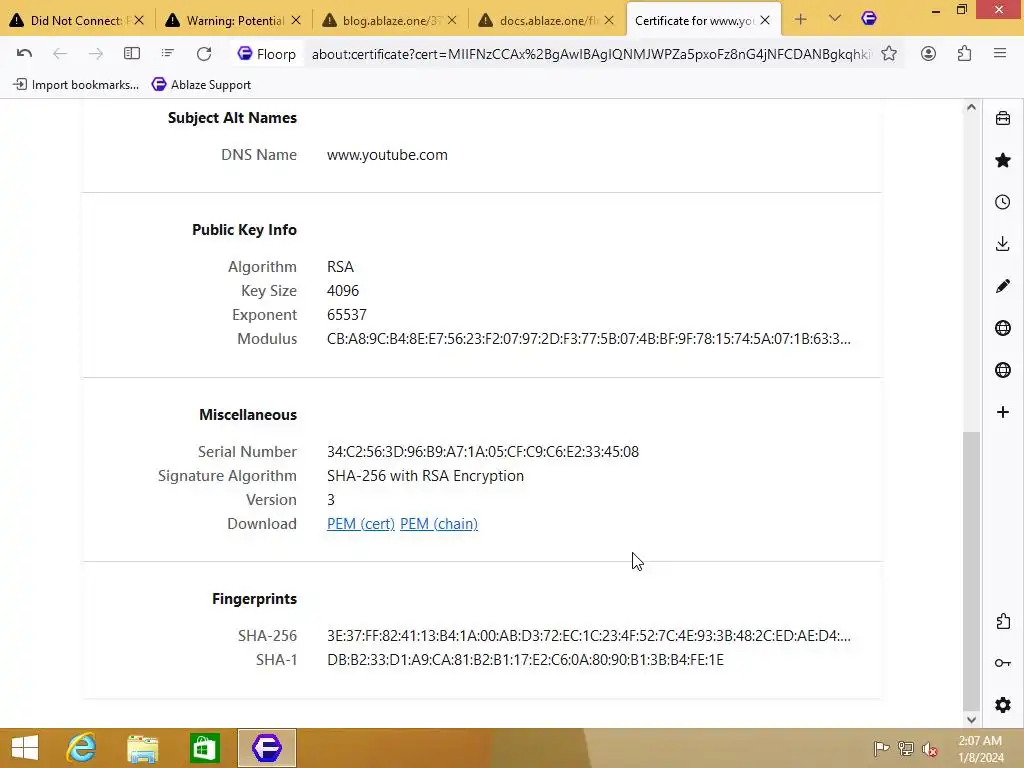The width and height of the screenshot is (1024, 768).
Task: Open the account profile icon
Action: [x=928, y=54]
